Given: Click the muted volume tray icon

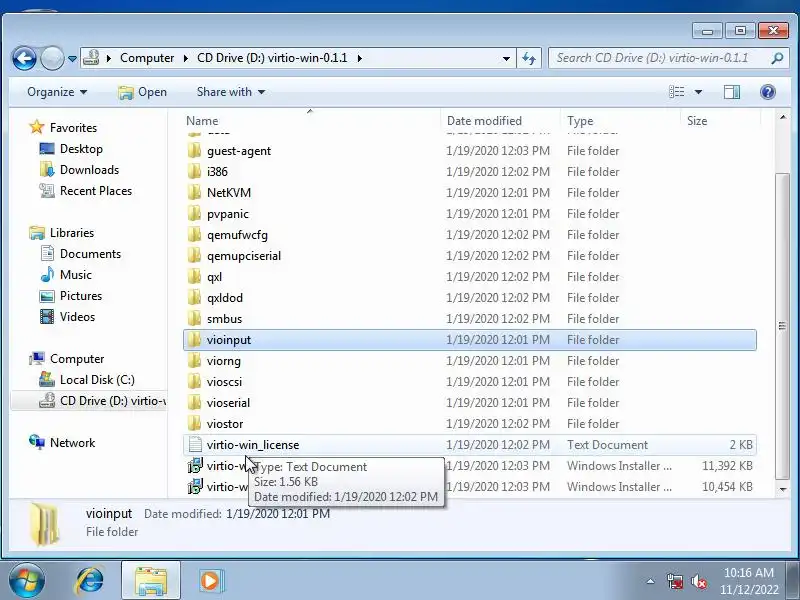Looking at the screenshot, I should pos(698,581).
